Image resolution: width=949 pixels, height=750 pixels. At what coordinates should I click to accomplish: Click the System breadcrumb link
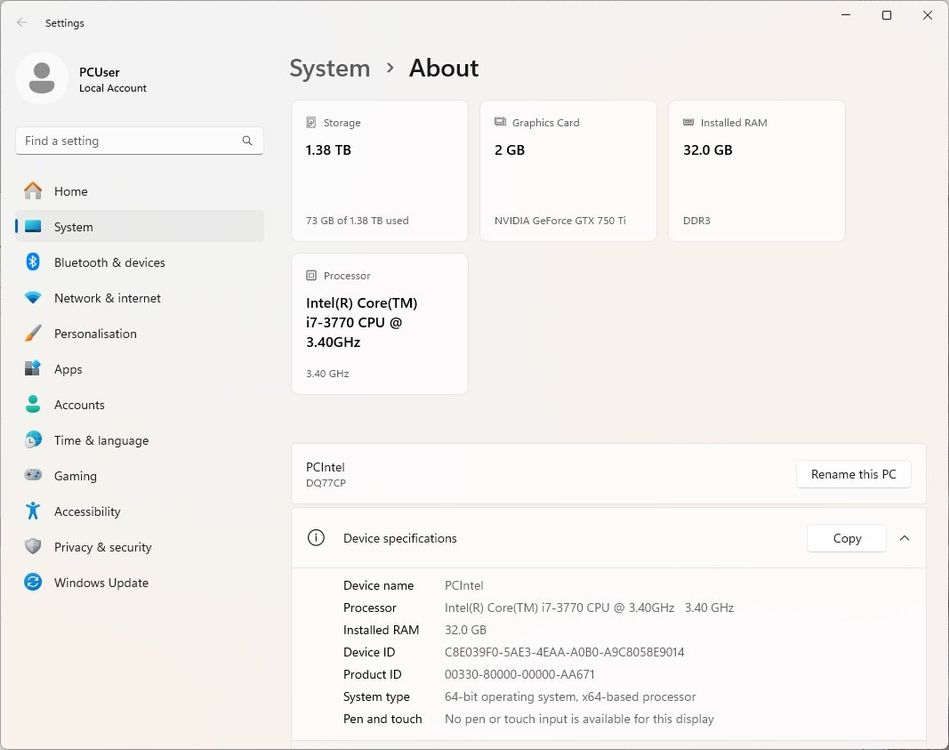click(x=329, y=68)
